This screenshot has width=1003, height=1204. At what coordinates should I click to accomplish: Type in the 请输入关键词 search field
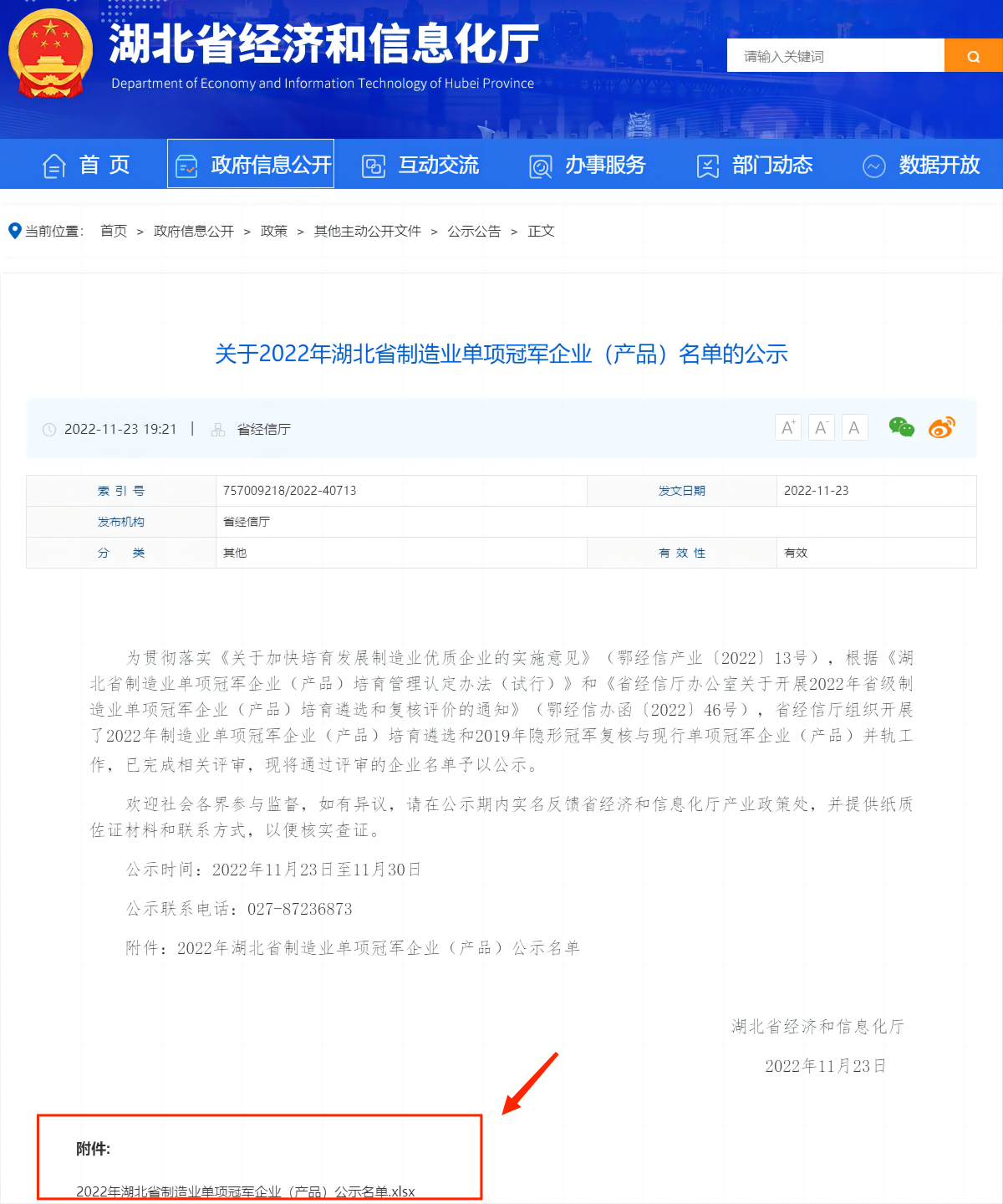click(x=835, y=56)
